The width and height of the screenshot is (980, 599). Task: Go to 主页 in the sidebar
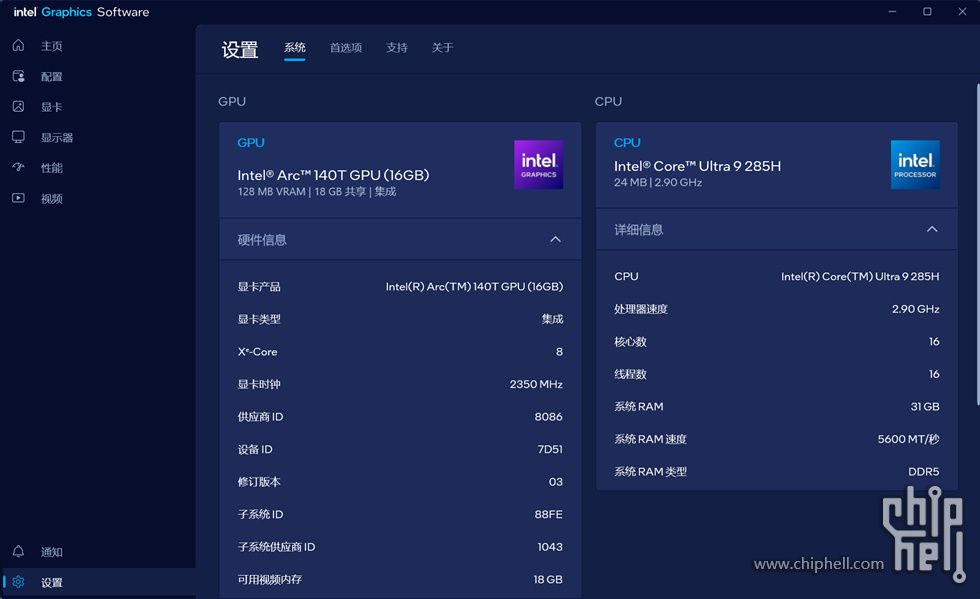(x=52, y=46)
